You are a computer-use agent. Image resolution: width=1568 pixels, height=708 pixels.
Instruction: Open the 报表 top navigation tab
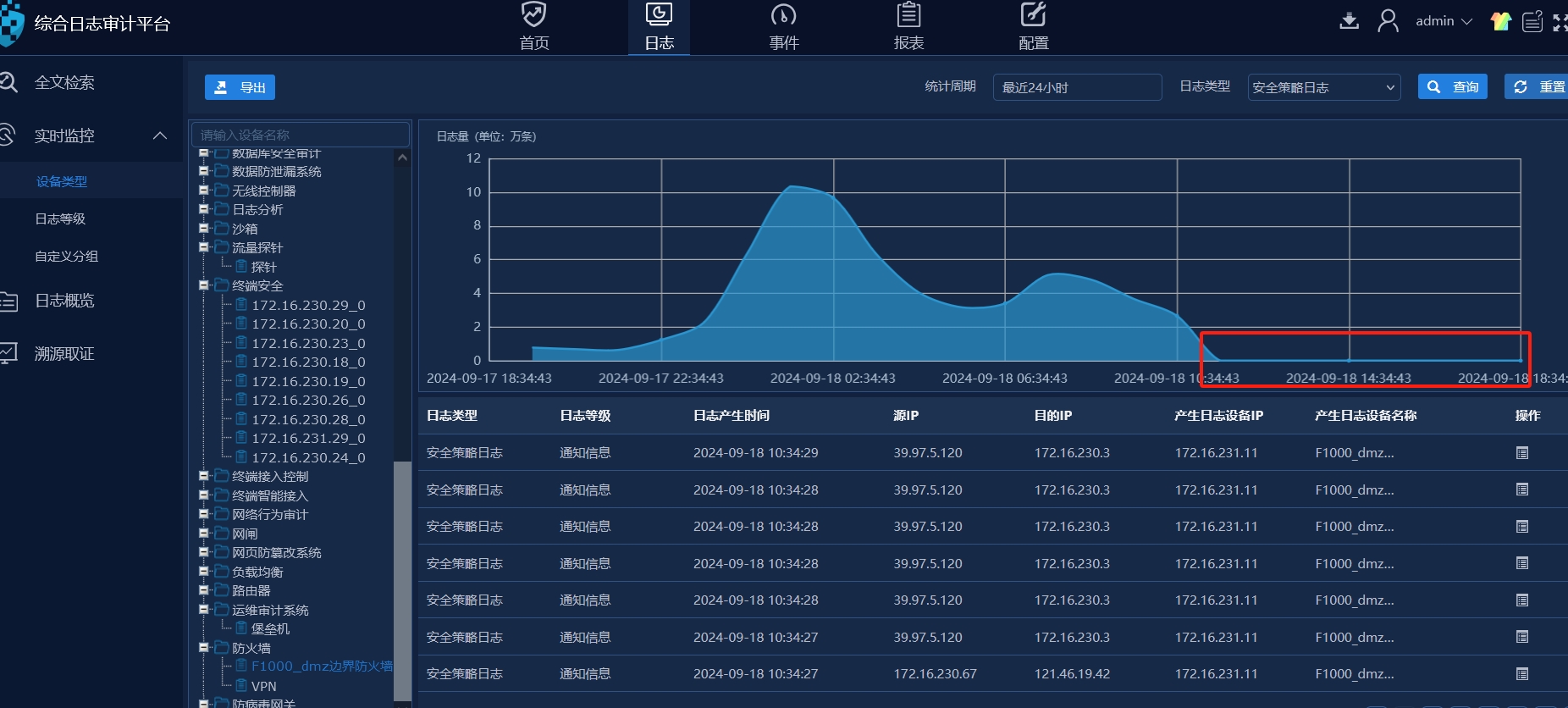click(908, 27)
